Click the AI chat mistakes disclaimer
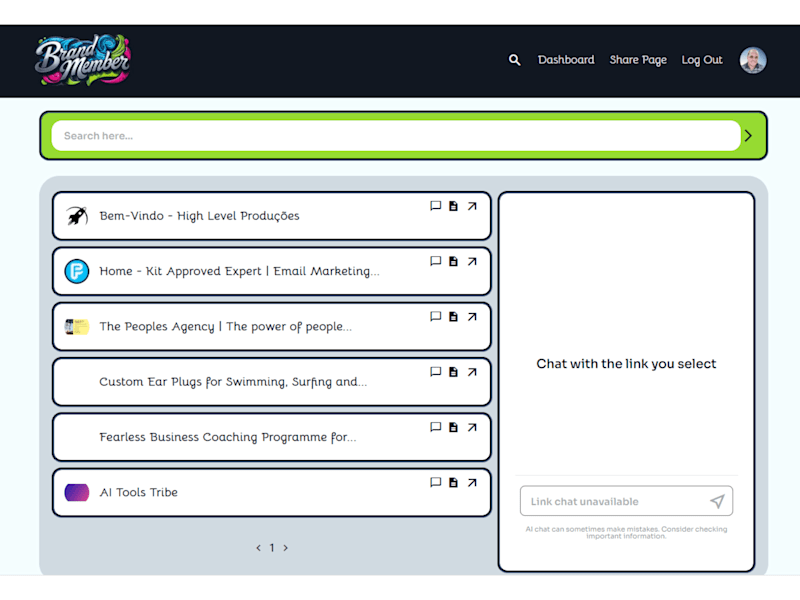The image size is (800, 600). pyautogui.click(x=626, y=533)
